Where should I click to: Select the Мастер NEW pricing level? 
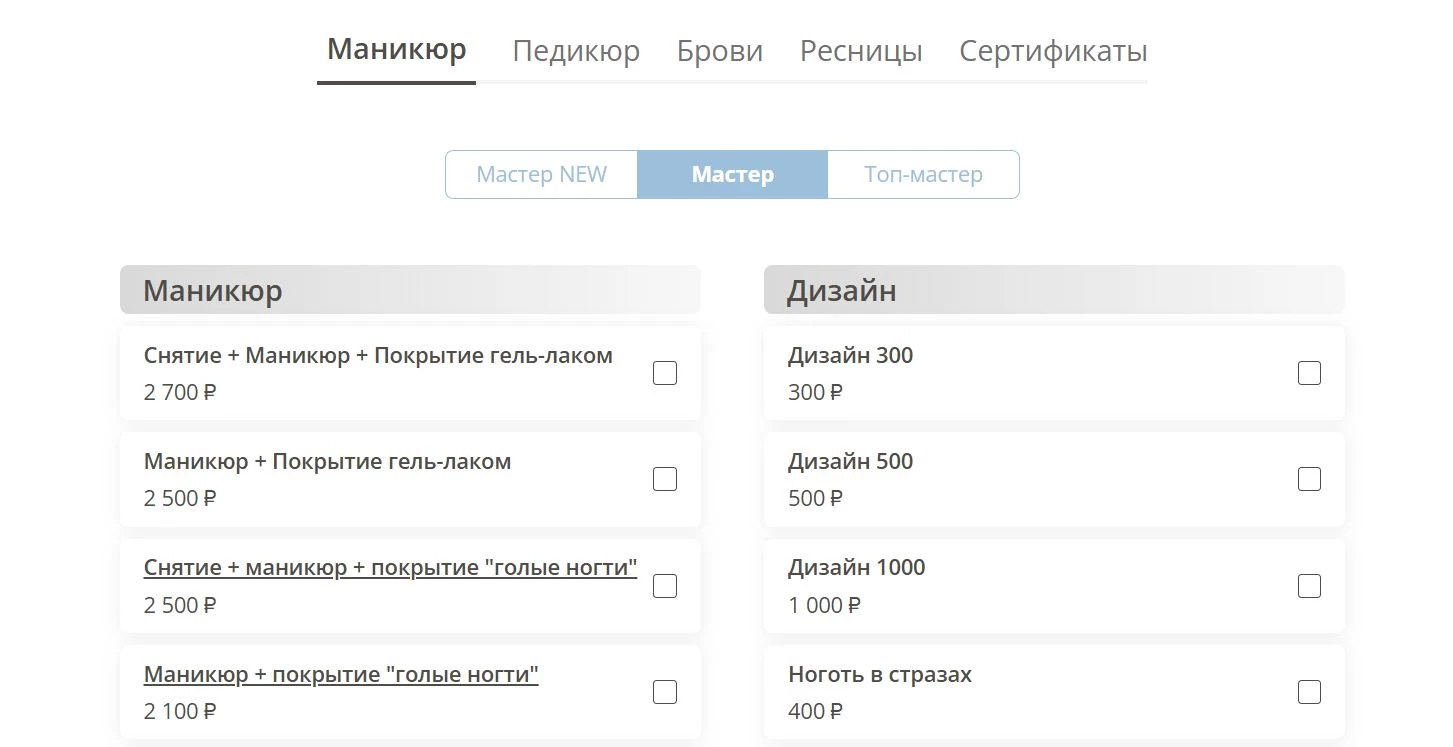point(540,174)
